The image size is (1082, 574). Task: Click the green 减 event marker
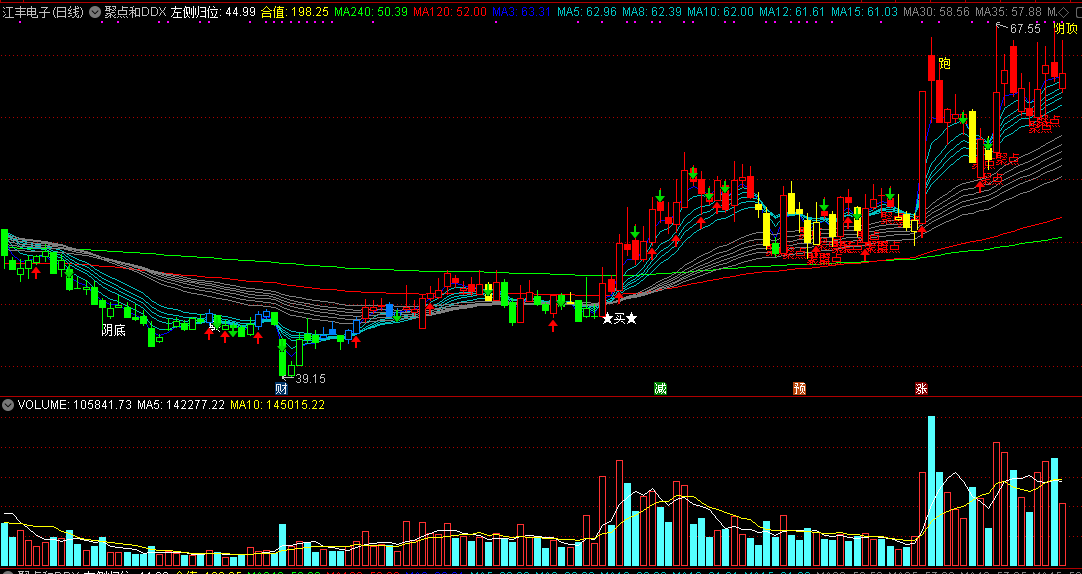point(660,388)
